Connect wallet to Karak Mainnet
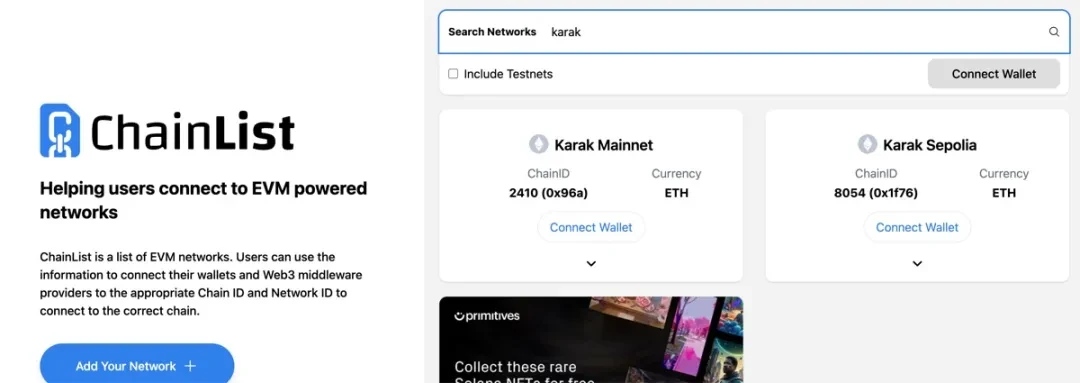 point(591,227)
